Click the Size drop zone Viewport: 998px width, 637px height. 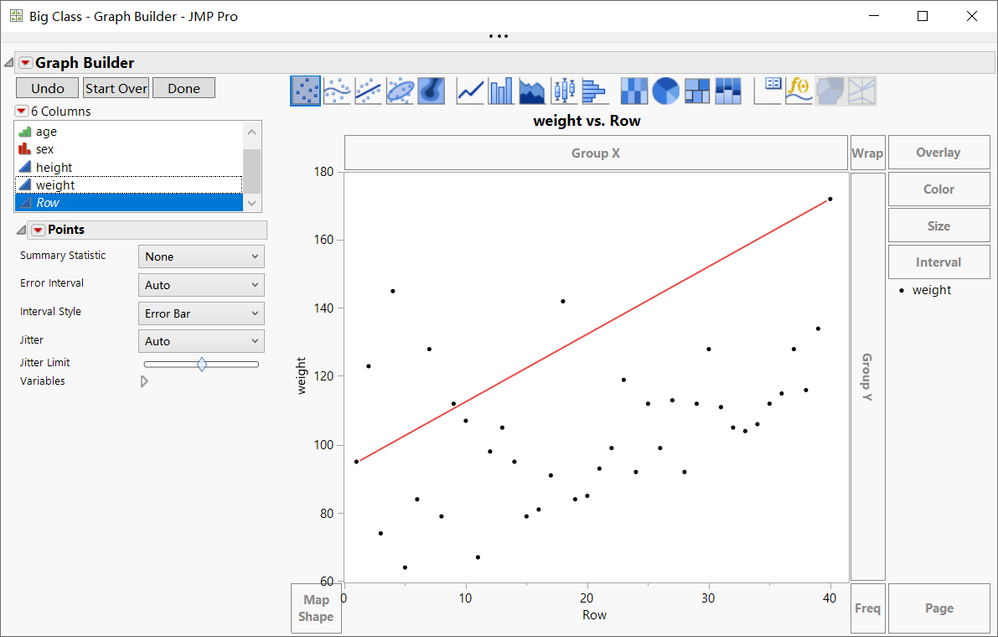(939, 226)
